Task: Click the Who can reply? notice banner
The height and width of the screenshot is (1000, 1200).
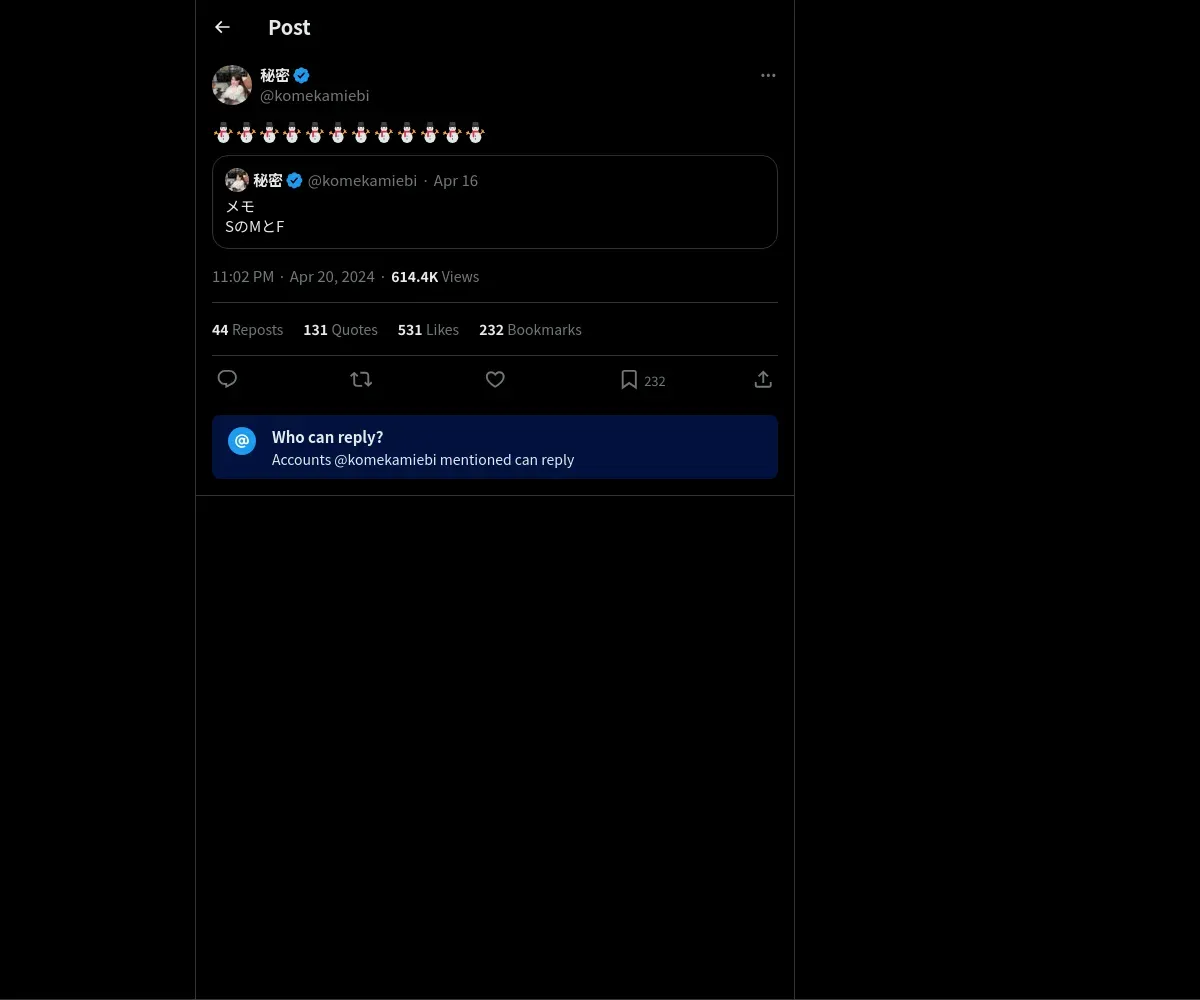Action: 495,447
